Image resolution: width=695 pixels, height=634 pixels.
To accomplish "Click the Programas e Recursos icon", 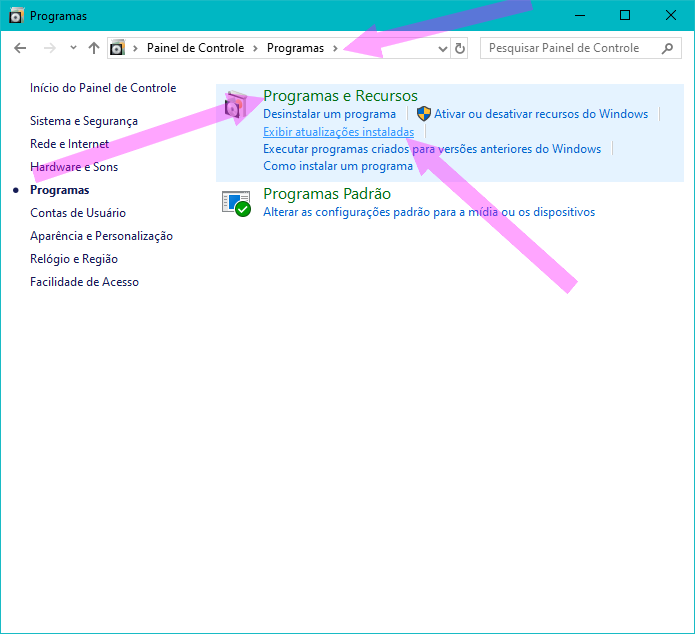I will pos(236,105).
